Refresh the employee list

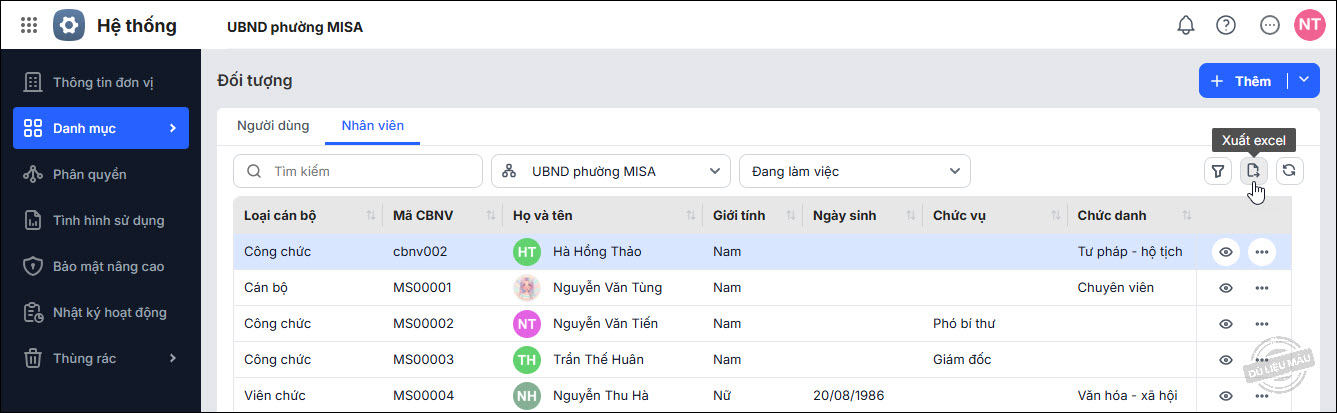click(1289, 171)
